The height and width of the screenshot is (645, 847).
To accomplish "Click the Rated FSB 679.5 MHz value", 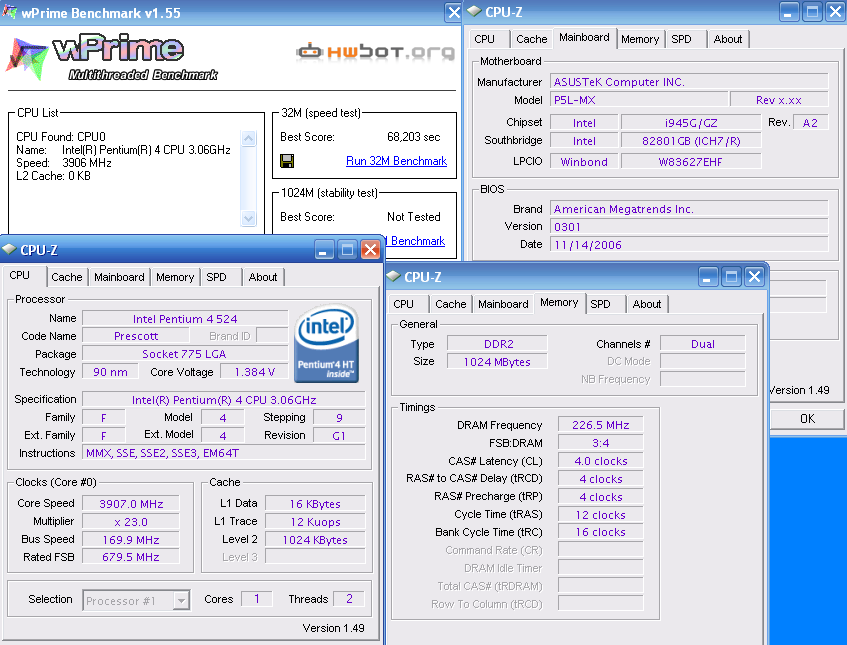I will 131,557.
